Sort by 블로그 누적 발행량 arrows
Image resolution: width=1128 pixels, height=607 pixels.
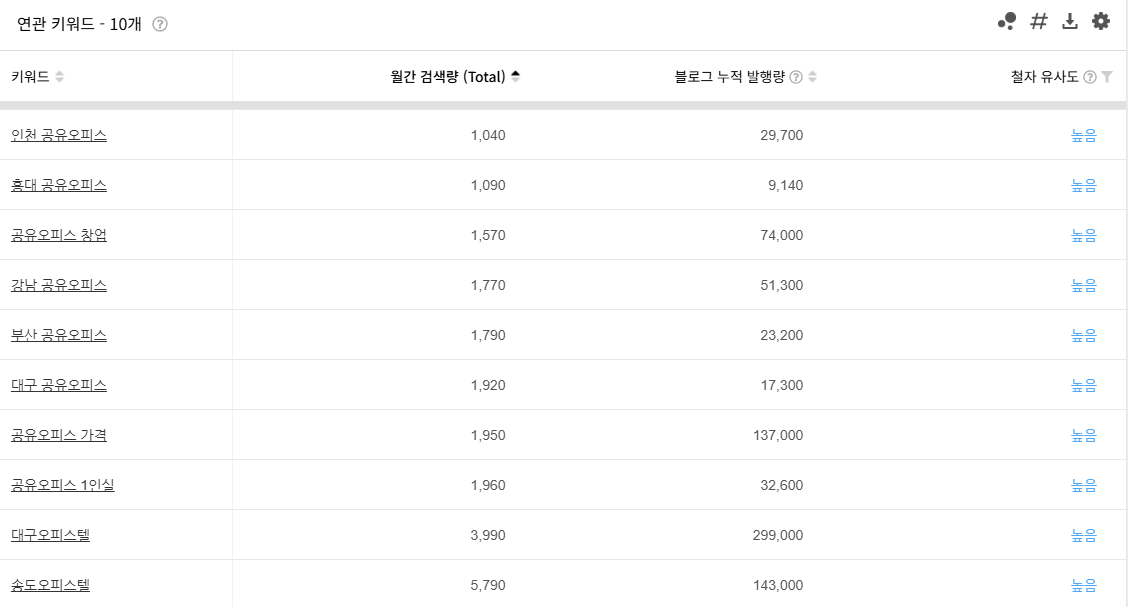812,77
